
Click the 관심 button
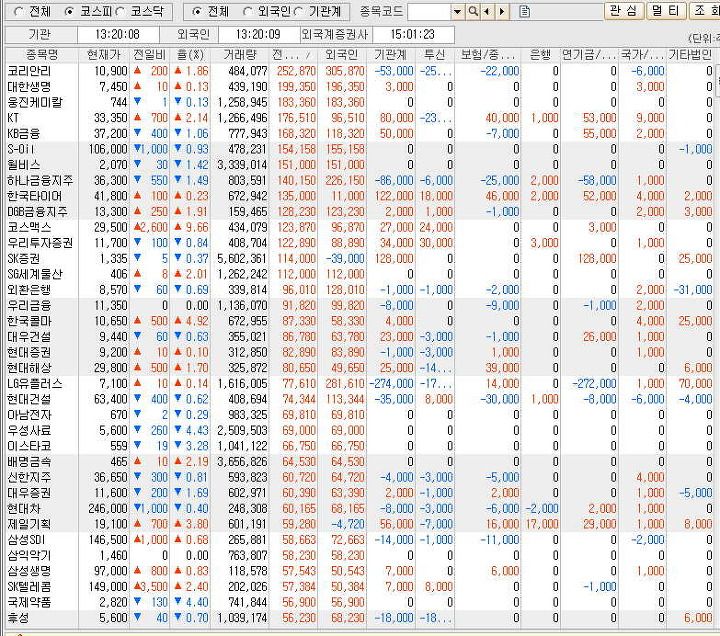tap(624, 11)
